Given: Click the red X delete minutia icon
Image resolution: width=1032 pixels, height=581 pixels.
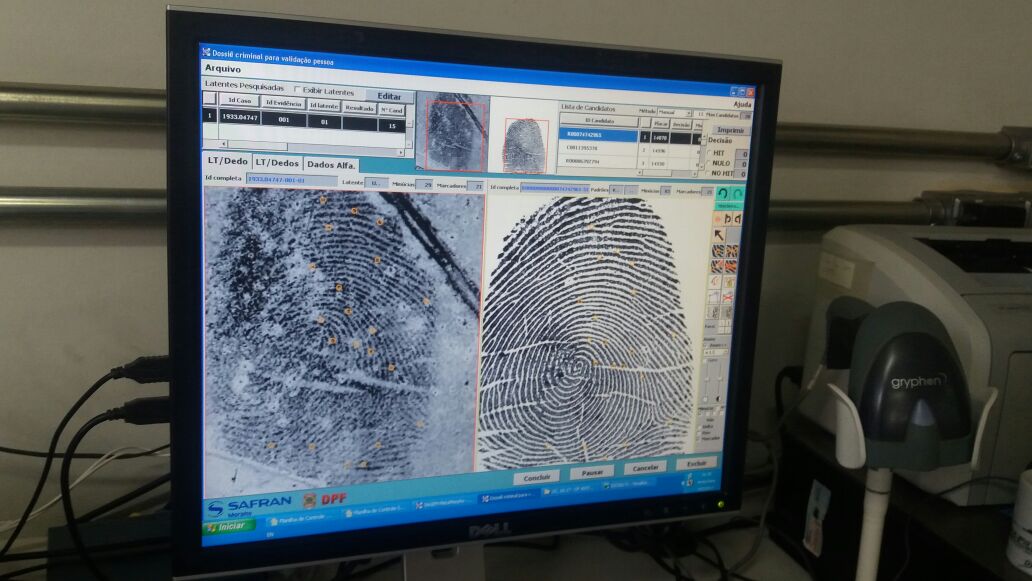Looking at the screenshot, I should (x=728, y=297).
